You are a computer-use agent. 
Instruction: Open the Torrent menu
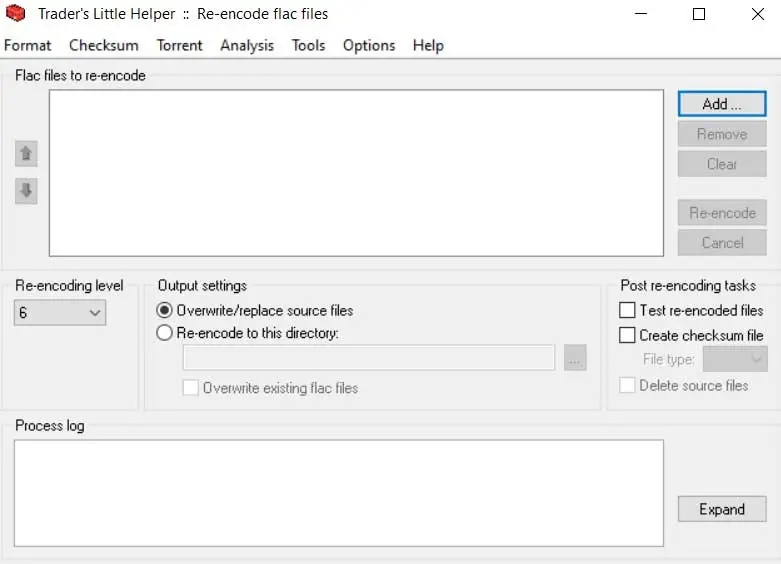(x=179, y=45)
